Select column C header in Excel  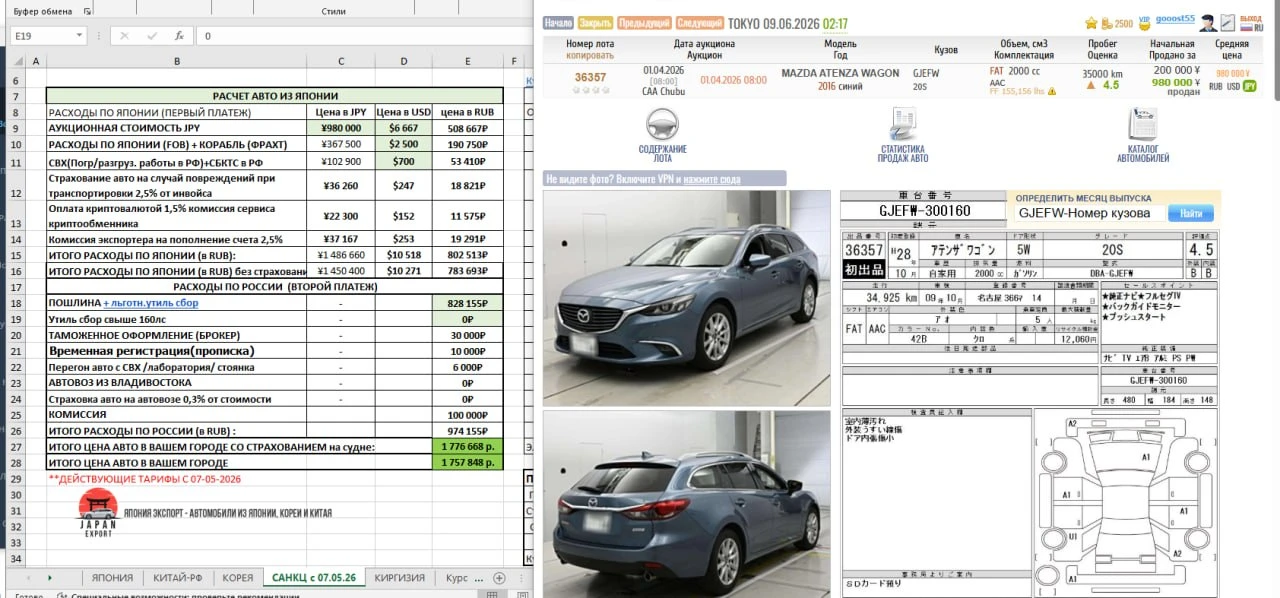point(341,62)
